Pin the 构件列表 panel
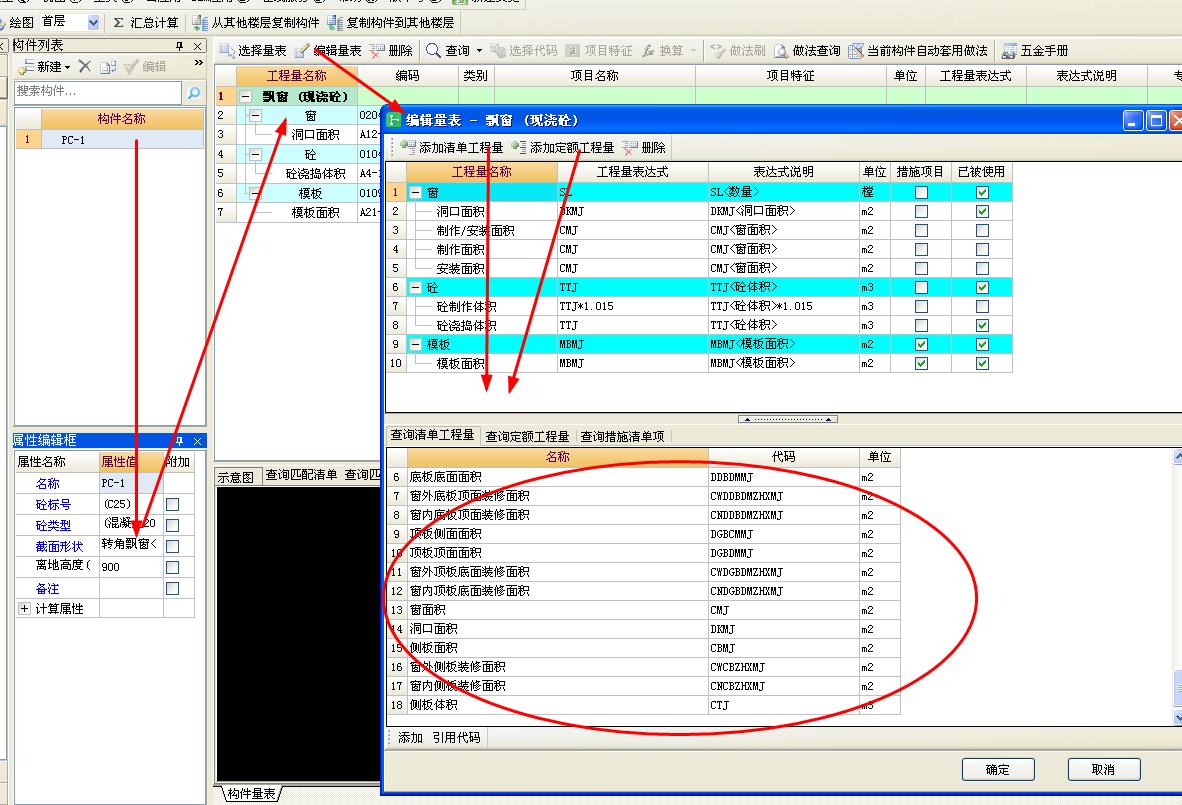1182x805 pixels. tap(179, 46)
